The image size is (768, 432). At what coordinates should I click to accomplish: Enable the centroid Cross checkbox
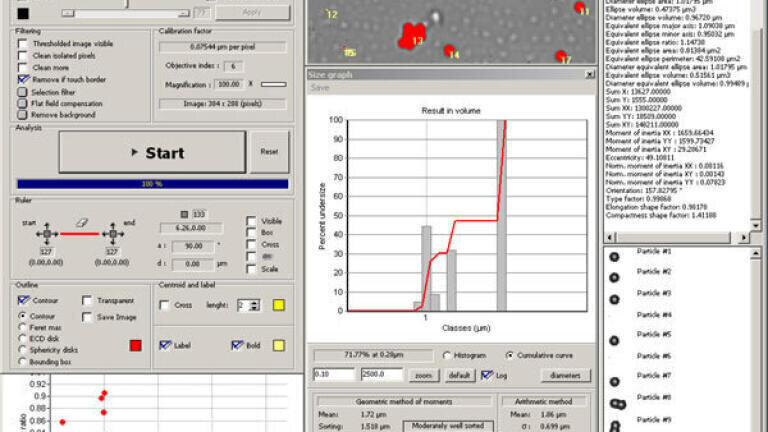click(x=165, y=305)
